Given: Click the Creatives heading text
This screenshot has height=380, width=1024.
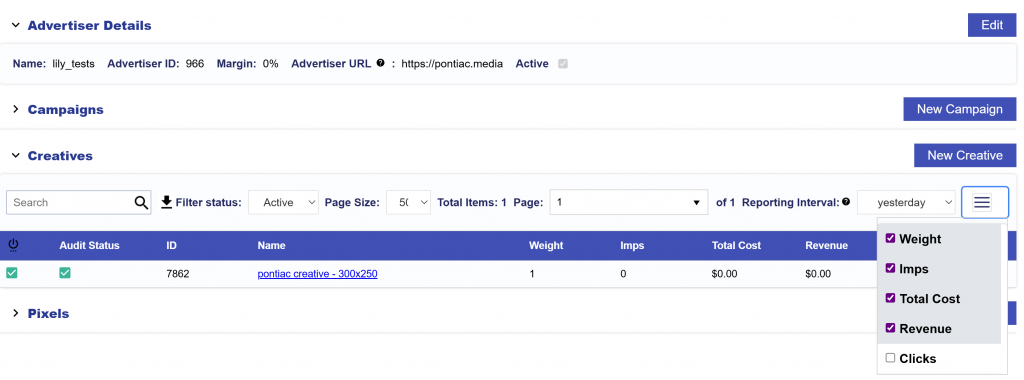Looking at the screenshot, I should tap(60, 155).
